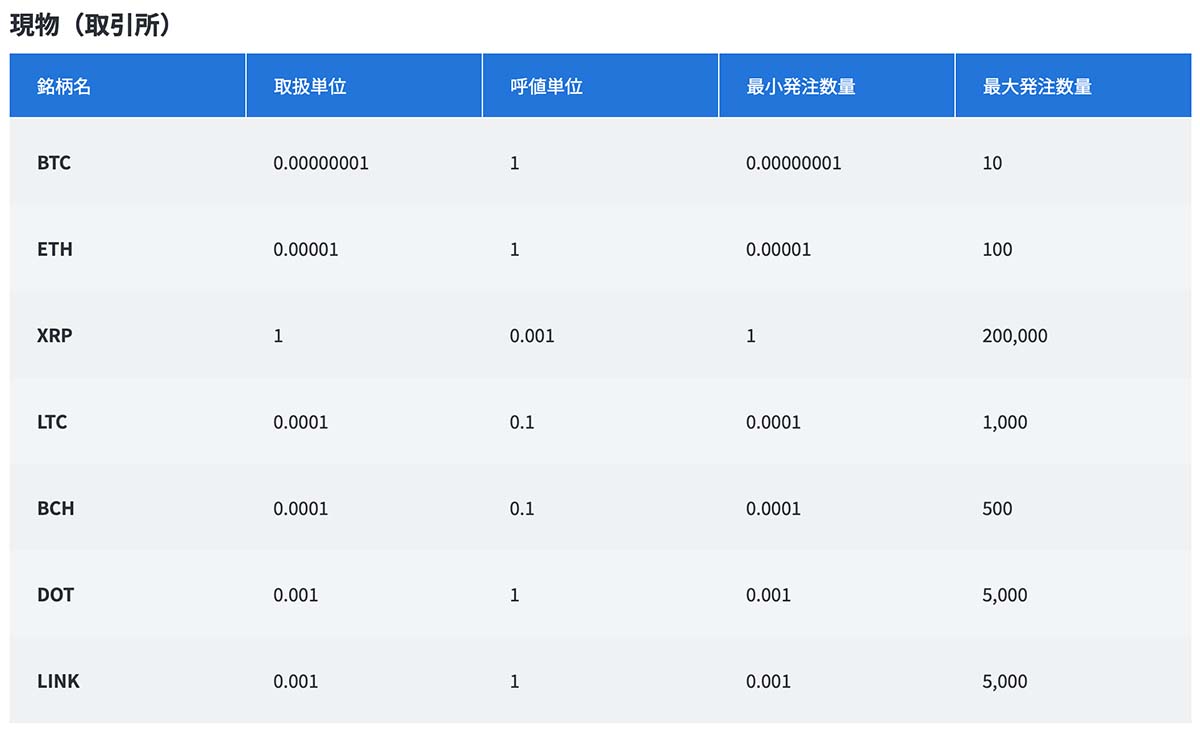Click LINK's 最大発注数量 value 5,000
Image resolution: width=1200 pixels, height=731 pixels.
(1005, 681)
